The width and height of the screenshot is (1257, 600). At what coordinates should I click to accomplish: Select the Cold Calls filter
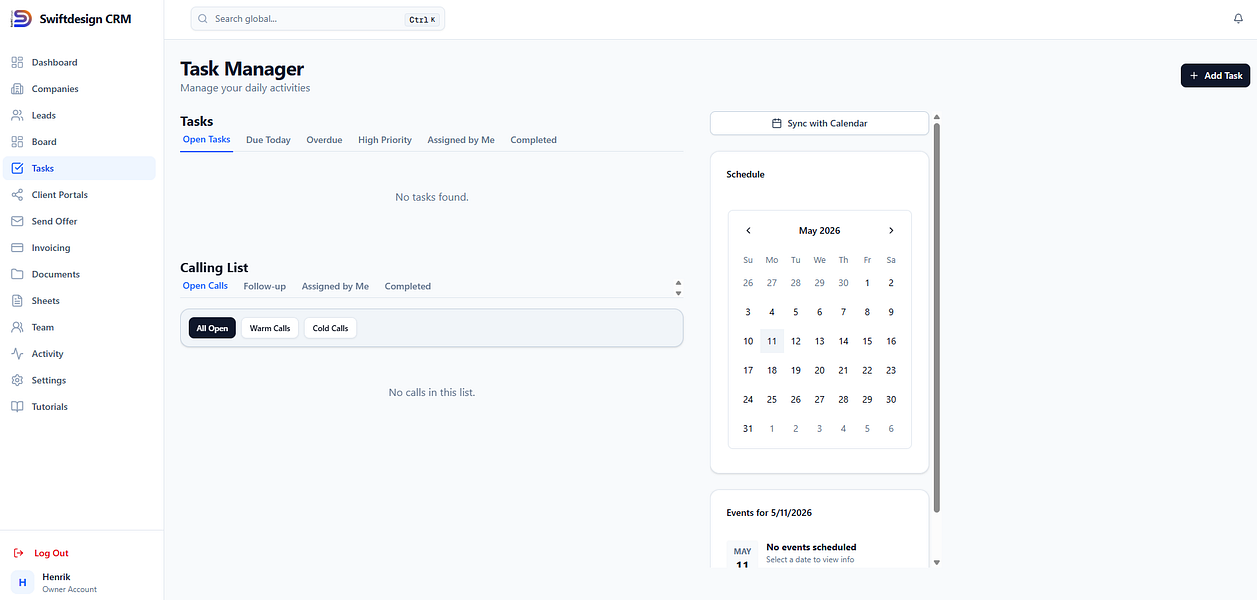(330, 328)
